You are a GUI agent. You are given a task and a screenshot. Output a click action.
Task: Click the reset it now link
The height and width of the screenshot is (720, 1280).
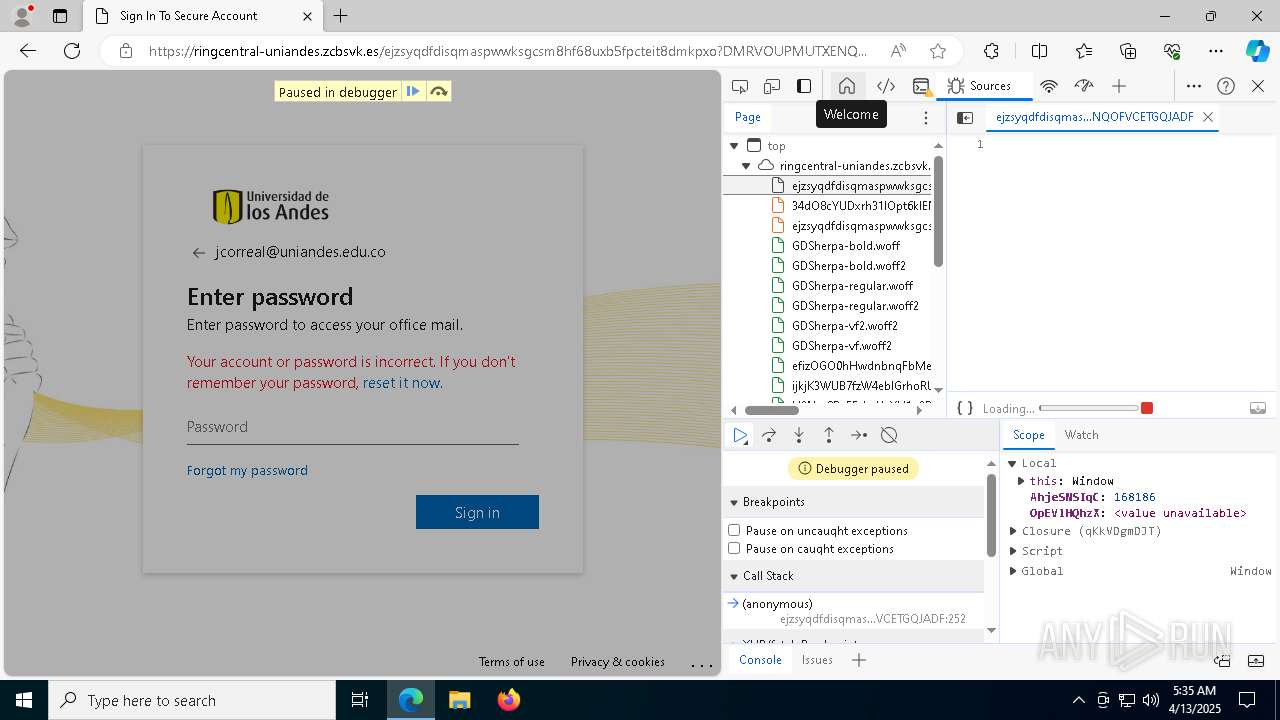click(401, 383)
